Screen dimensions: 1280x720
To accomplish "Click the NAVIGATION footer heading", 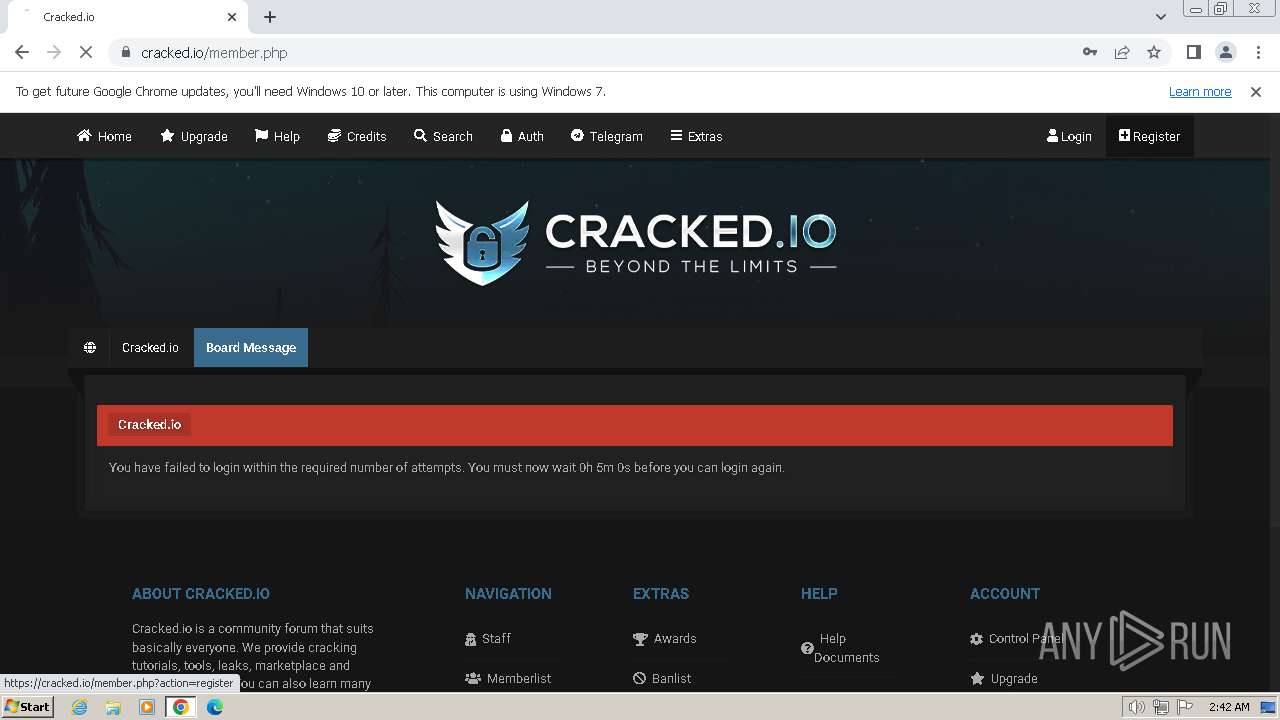I will tap(508, 594).
